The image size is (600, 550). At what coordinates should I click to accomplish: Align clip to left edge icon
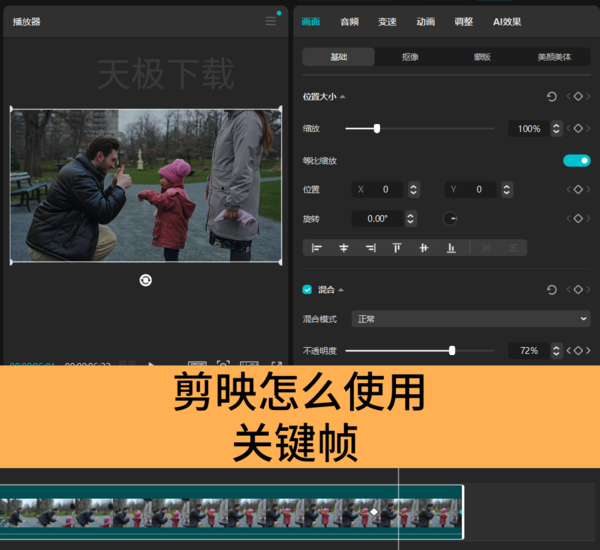316,248
